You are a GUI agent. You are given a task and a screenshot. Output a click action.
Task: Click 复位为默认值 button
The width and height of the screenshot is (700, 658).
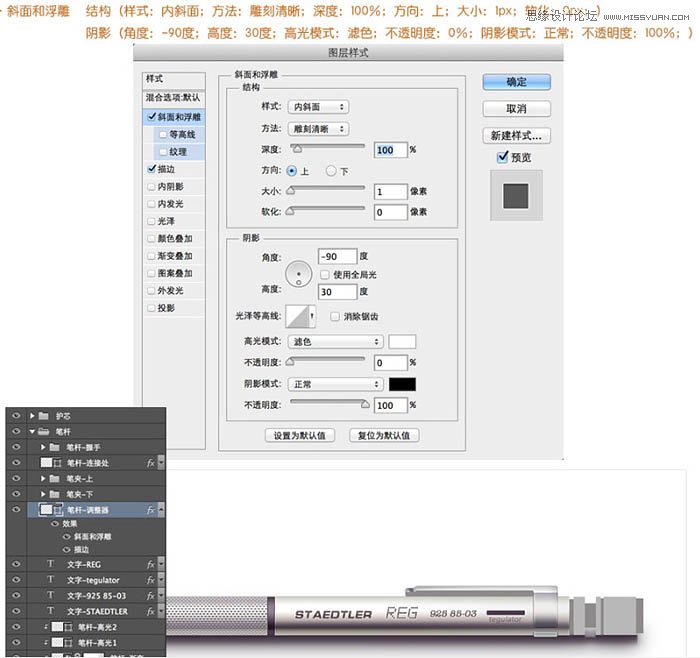click(384, 436)
